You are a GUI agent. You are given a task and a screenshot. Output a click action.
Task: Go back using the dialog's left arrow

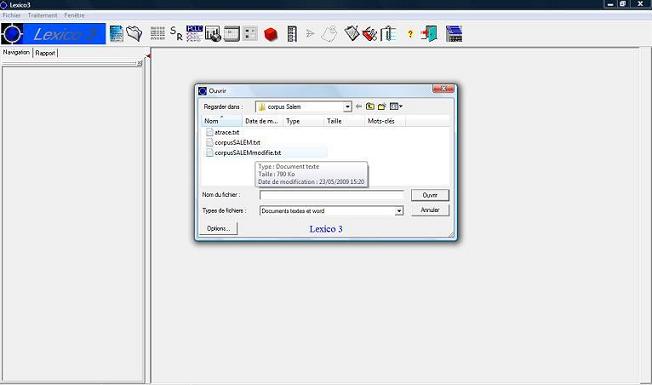359,106
